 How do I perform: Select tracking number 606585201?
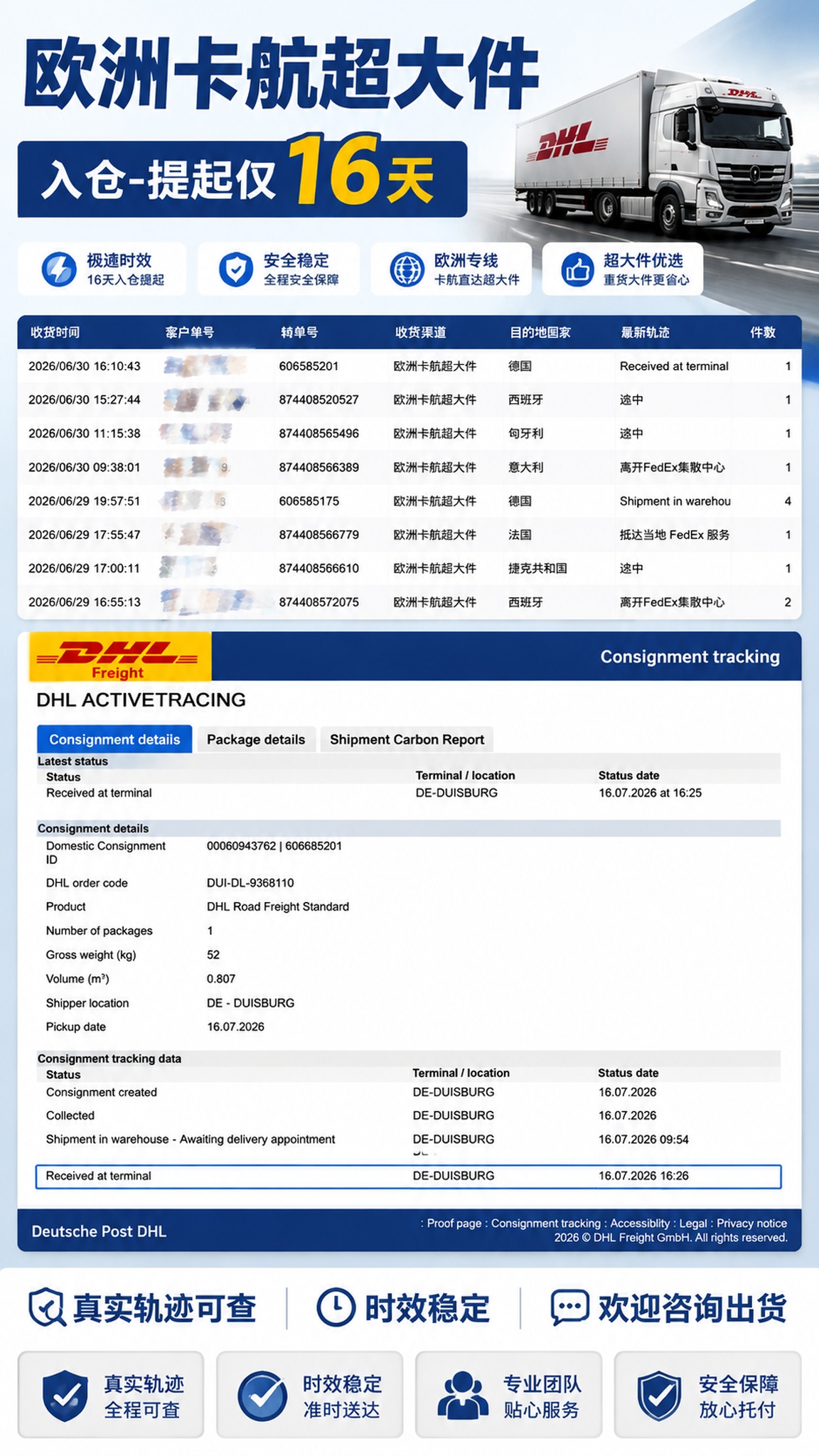pyautogui.click(x=309, y=366)
